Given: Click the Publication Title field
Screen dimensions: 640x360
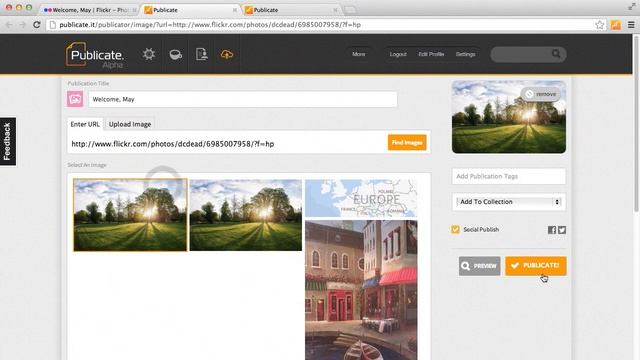Looking at the screenshot, I should (243, 99).
